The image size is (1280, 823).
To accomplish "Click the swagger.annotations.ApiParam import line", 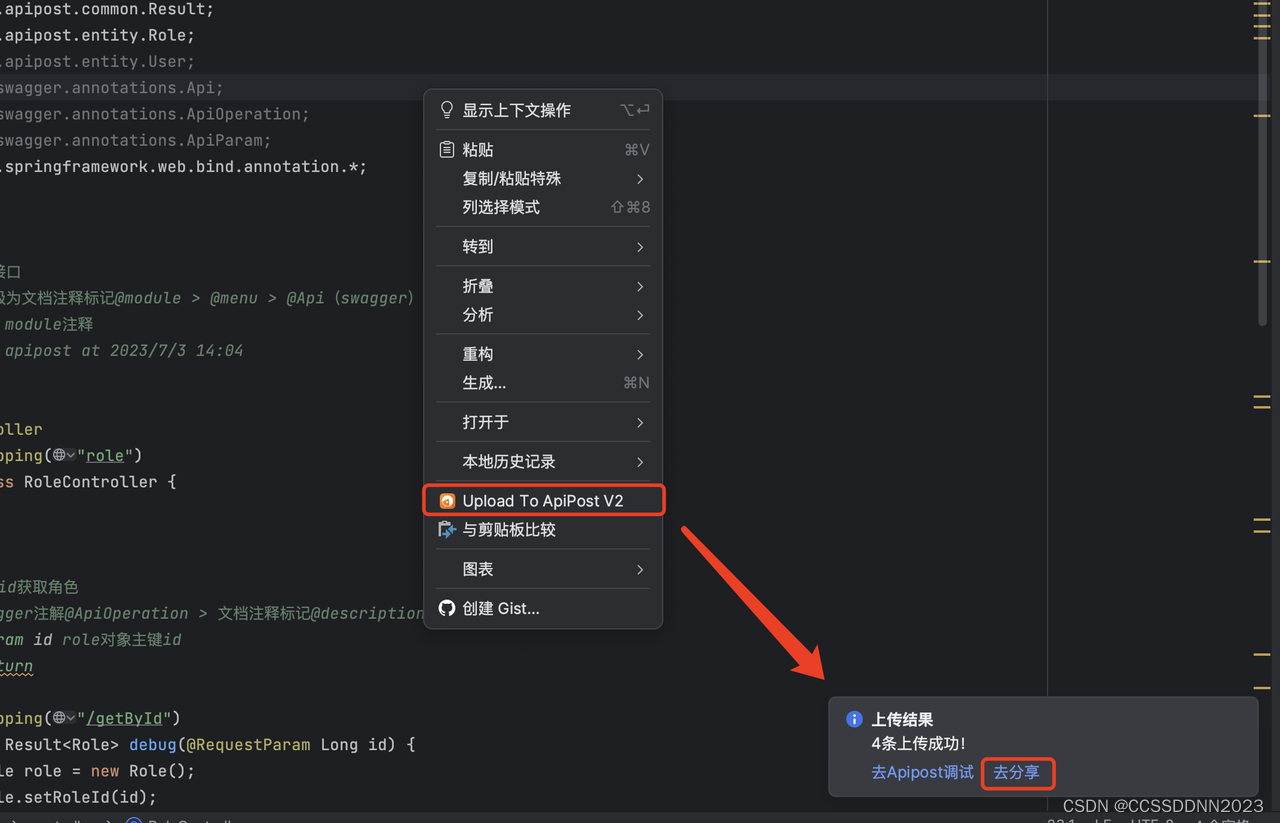I will point(134,140).
